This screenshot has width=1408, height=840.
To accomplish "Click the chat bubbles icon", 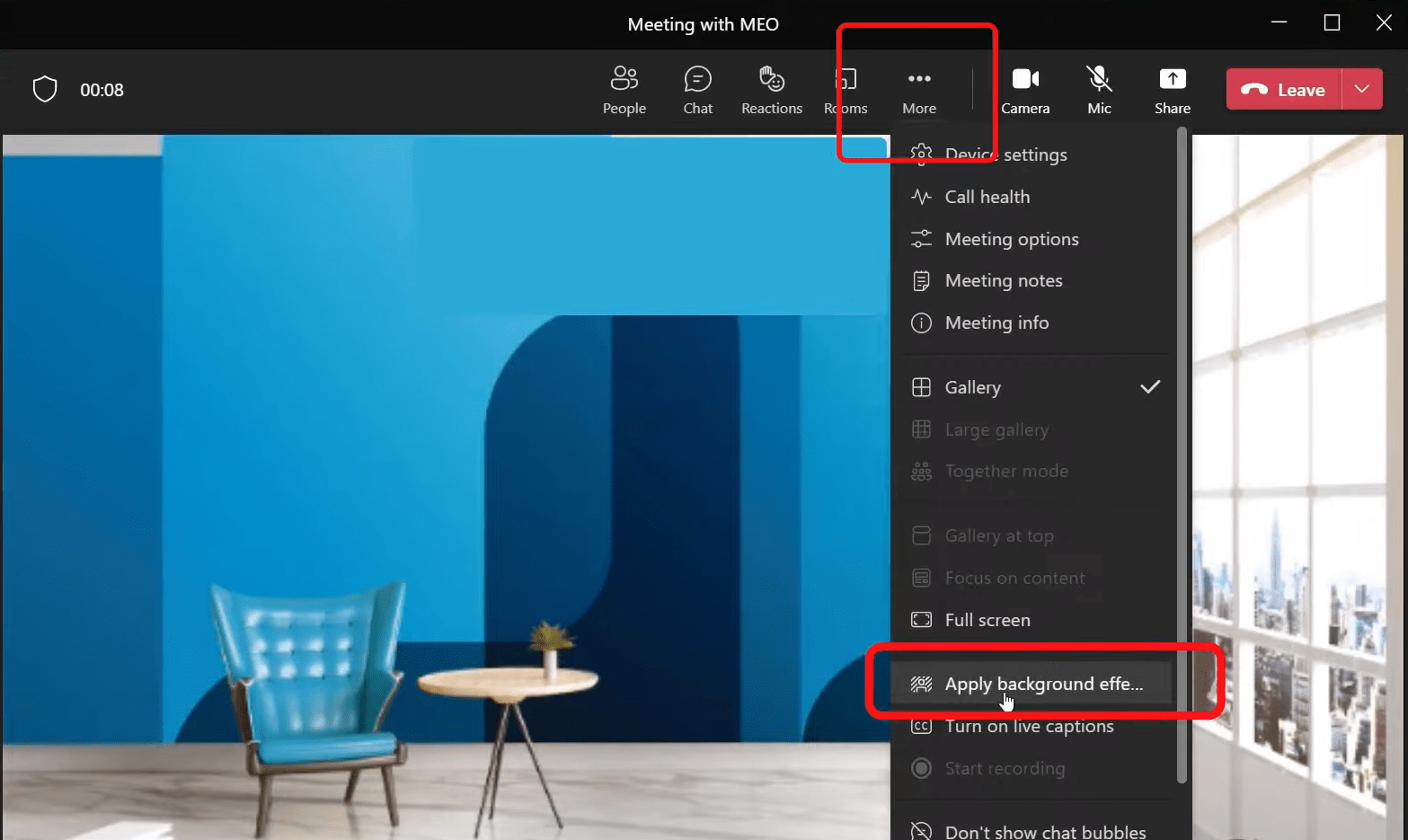I will coord(921,831).
